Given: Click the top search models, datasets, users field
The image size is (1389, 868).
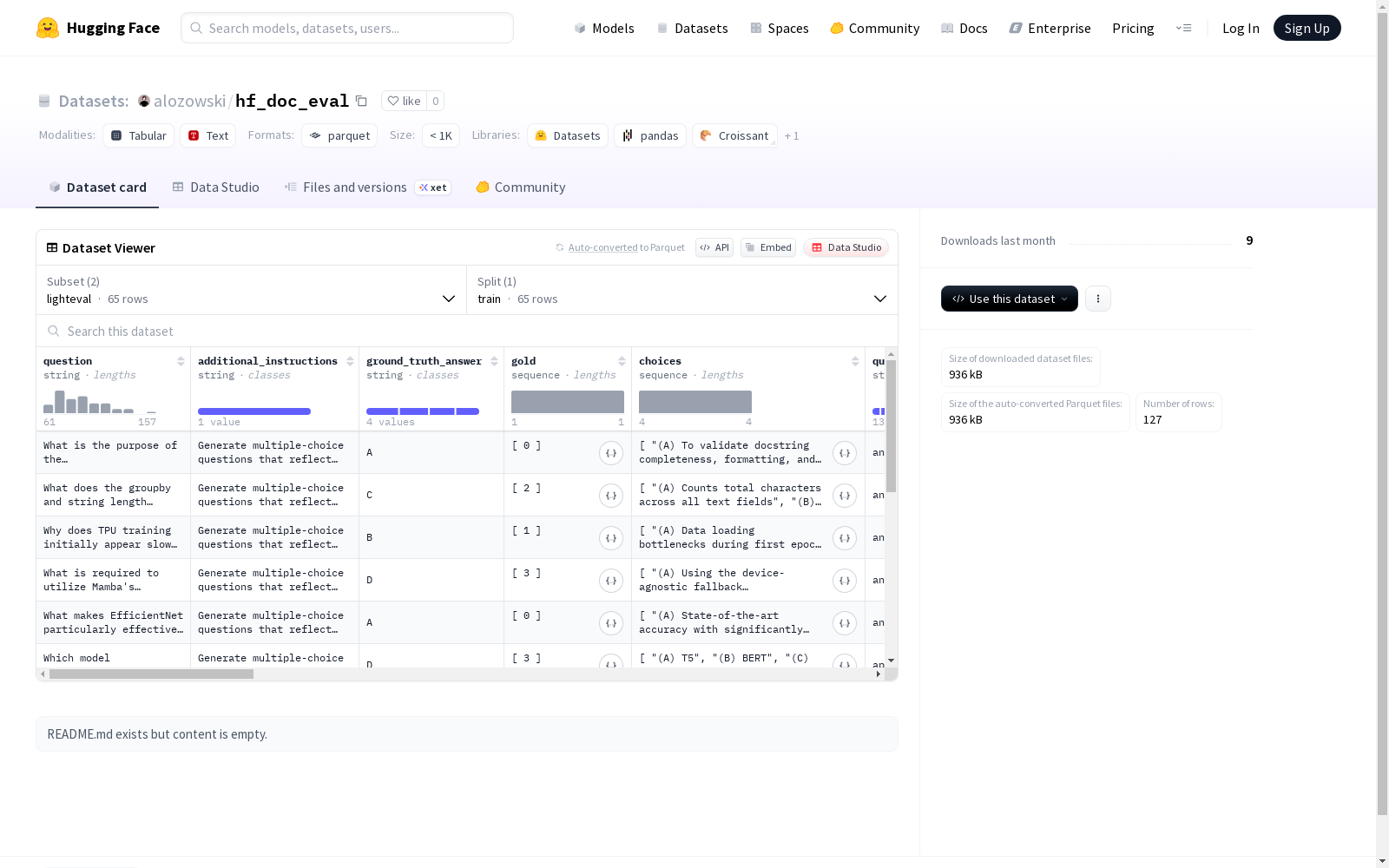Looking at the screenshot, I should coord(347,28).
